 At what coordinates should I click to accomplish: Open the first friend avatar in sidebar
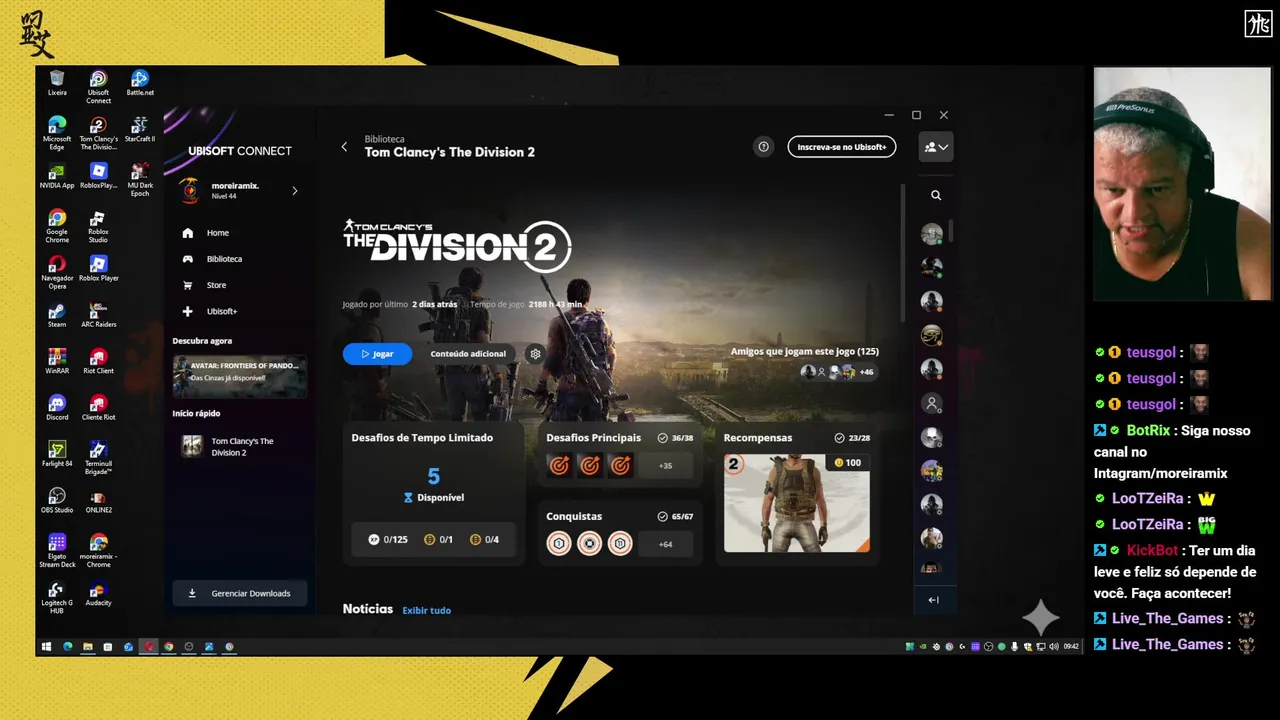[932, 234]
